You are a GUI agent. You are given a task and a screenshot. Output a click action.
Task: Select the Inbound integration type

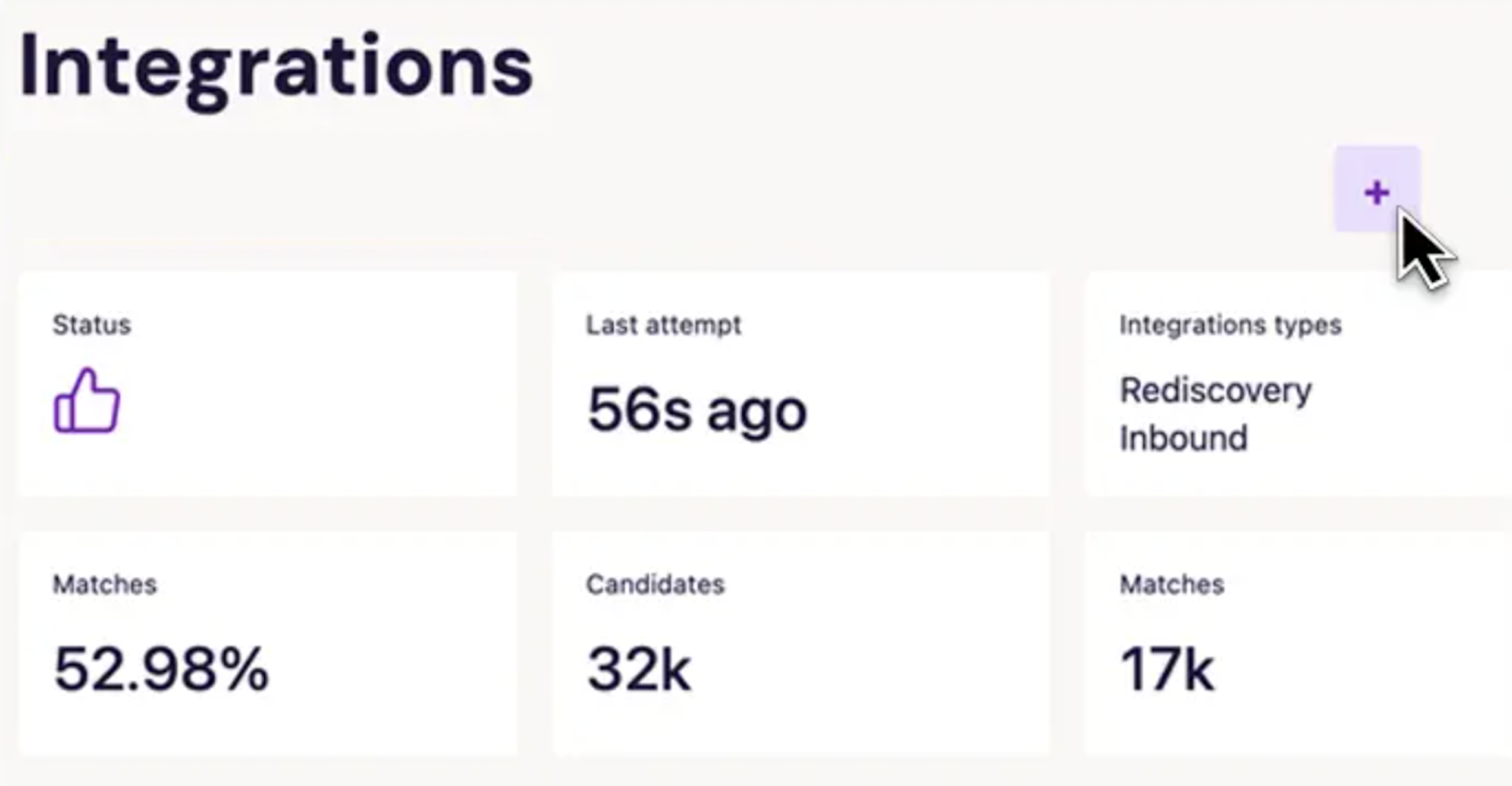[x=1183, y=439]
